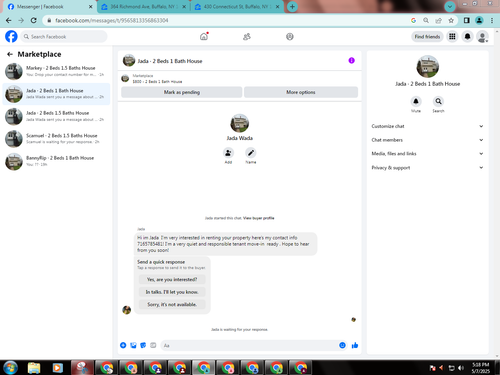Edit the chat name using the pencil icon

[x=251, y=153]
